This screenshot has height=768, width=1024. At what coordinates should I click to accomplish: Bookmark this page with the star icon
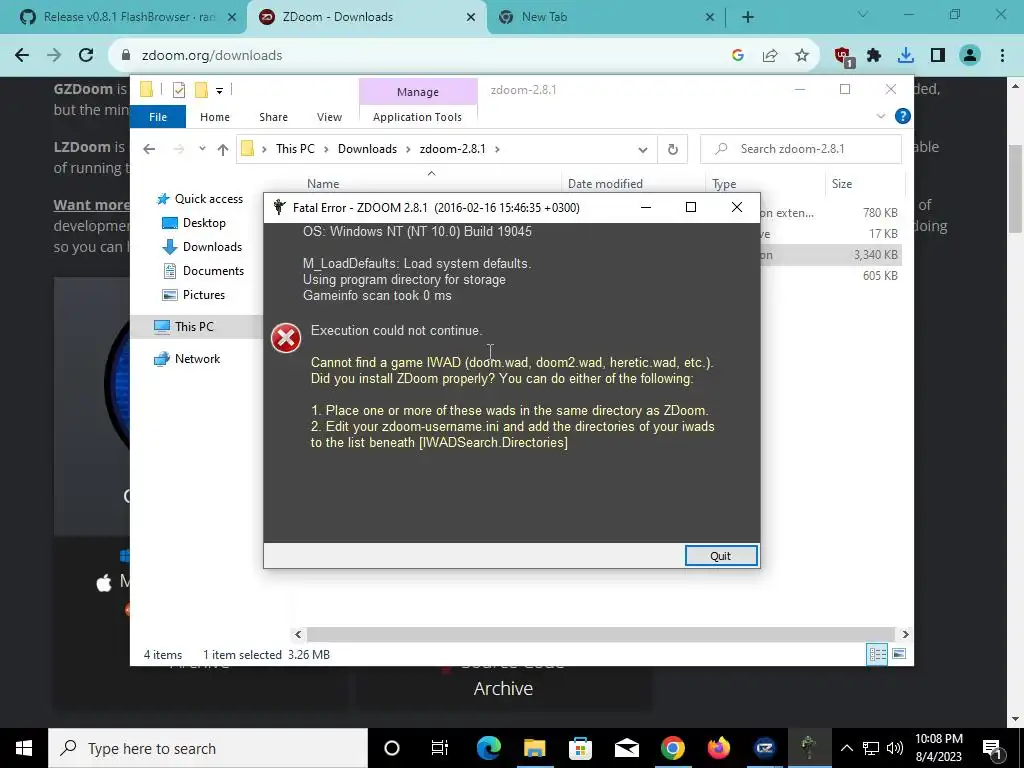click(x=802, y=56)
